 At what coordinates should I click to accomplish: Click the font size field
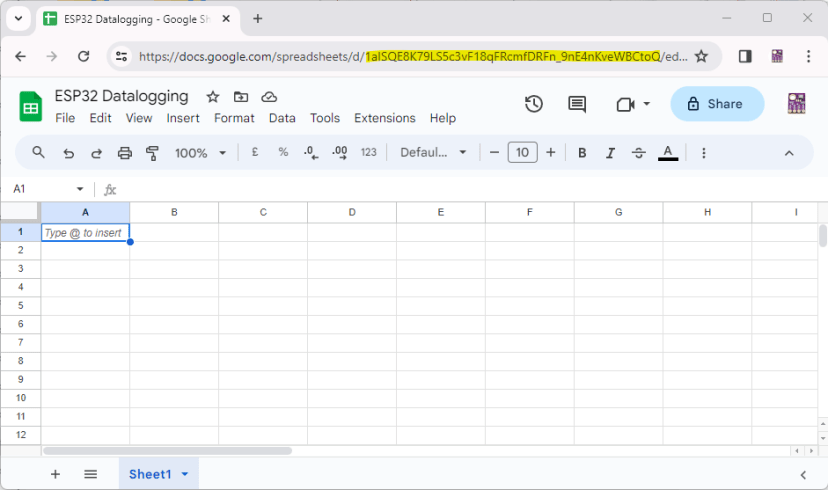coord(523,153)
